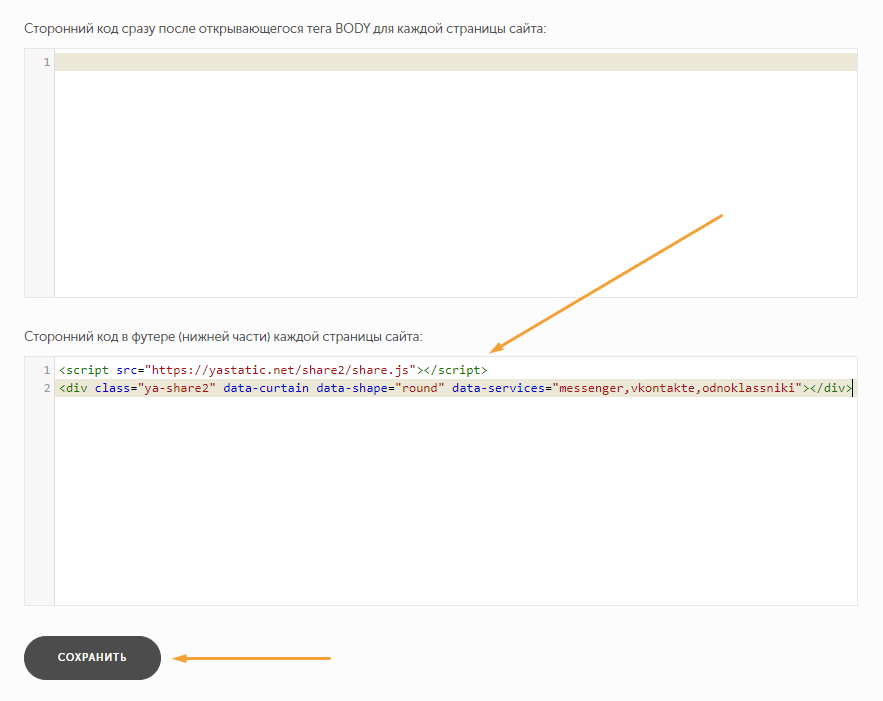Click the script src line in footer code

pyautogui.click(x=273, y=370)
